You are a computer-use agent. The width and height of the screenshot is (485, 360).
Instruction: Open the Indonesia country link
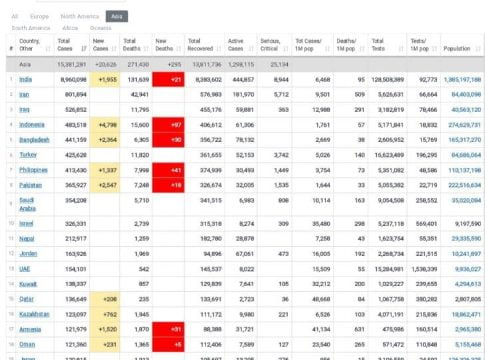[x=32, y=125]
